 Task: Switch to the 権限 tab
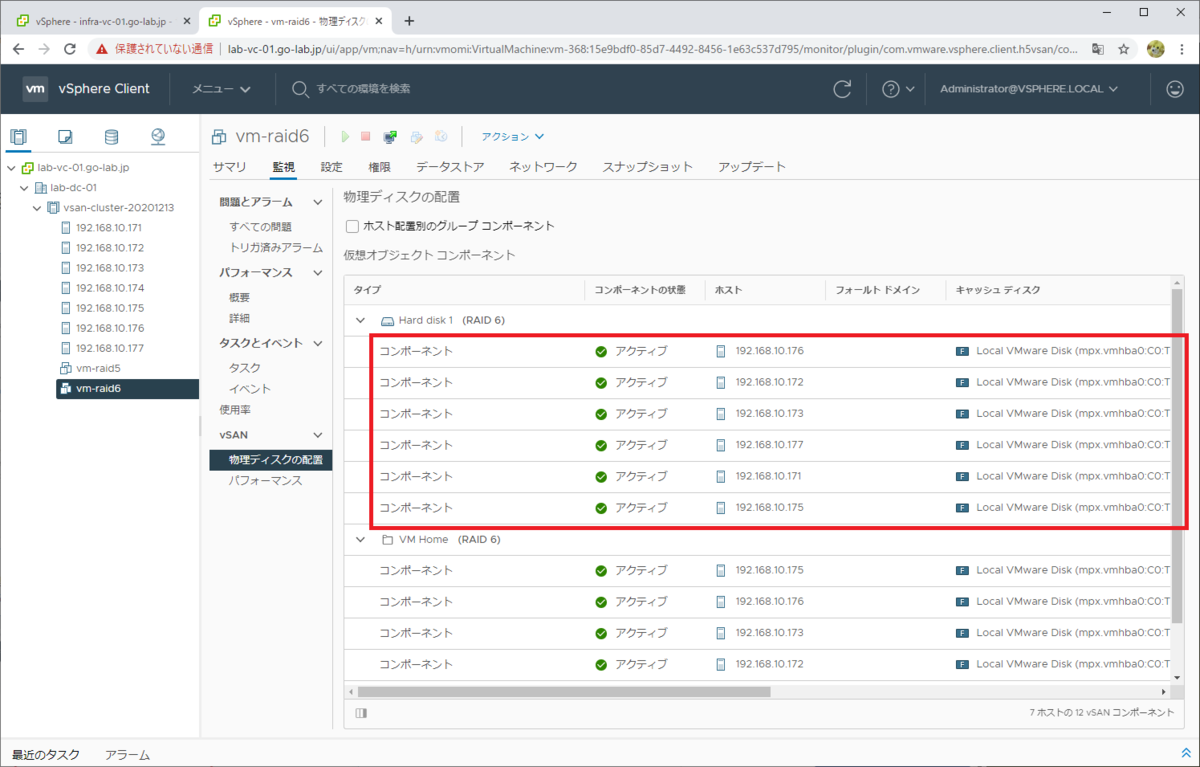[379, 167]
